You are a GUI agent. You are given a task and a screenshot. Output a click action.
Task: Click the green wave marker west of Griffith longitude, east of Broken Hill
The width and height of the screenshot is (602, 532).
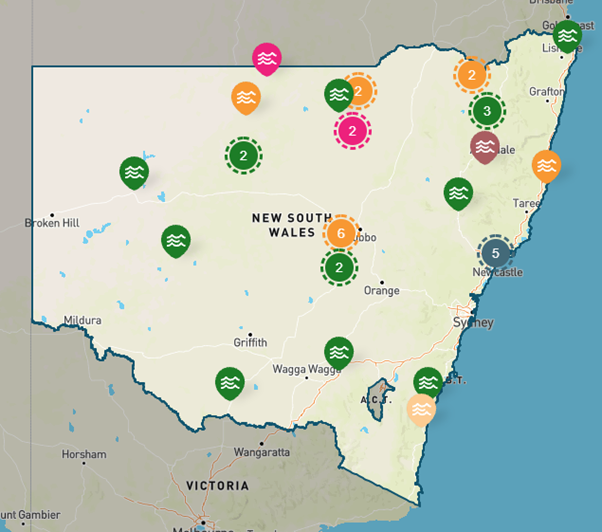176,240
